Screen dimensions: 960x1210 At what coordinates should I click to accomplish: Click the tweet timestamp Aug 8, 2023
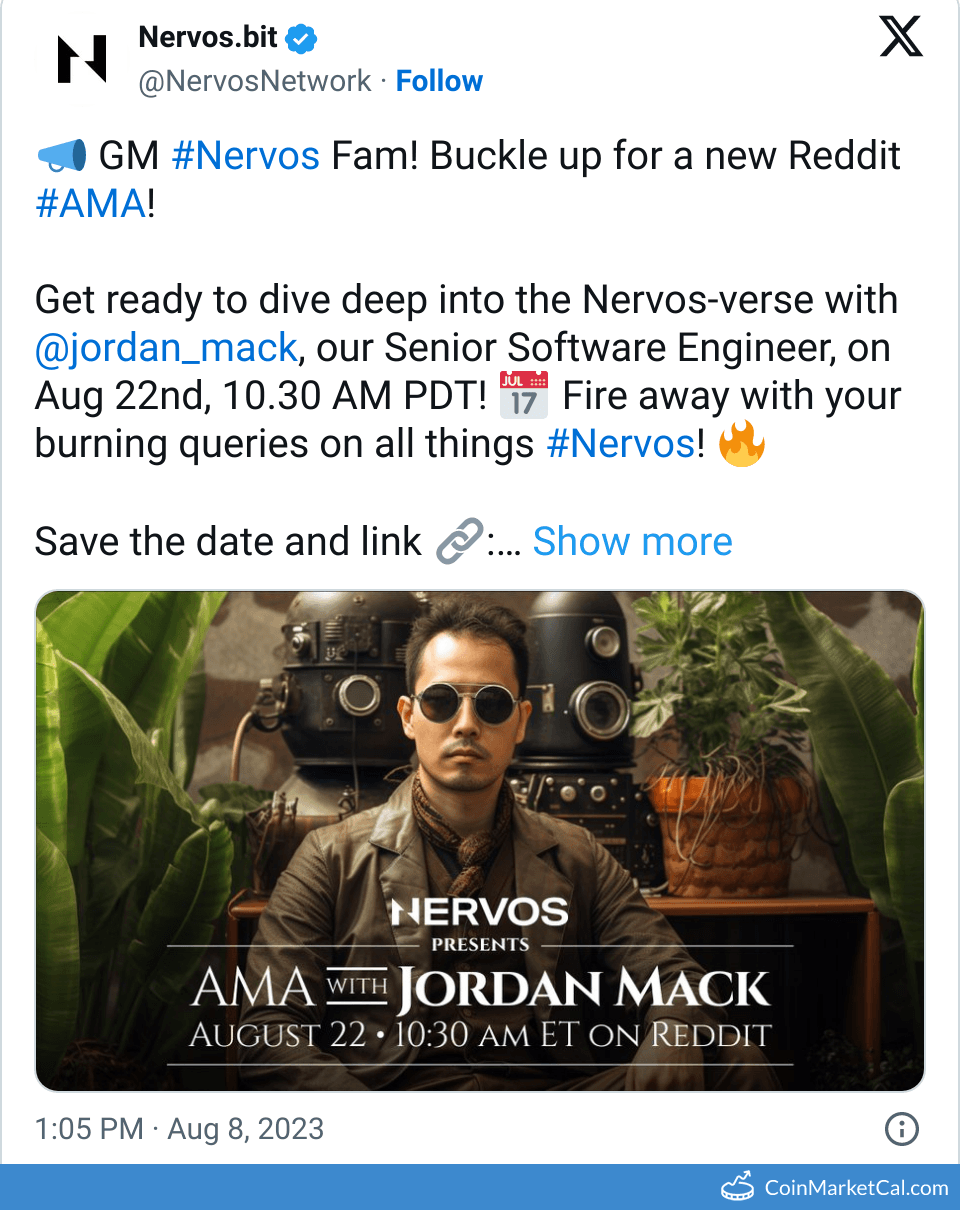(x=246, y=1130)
